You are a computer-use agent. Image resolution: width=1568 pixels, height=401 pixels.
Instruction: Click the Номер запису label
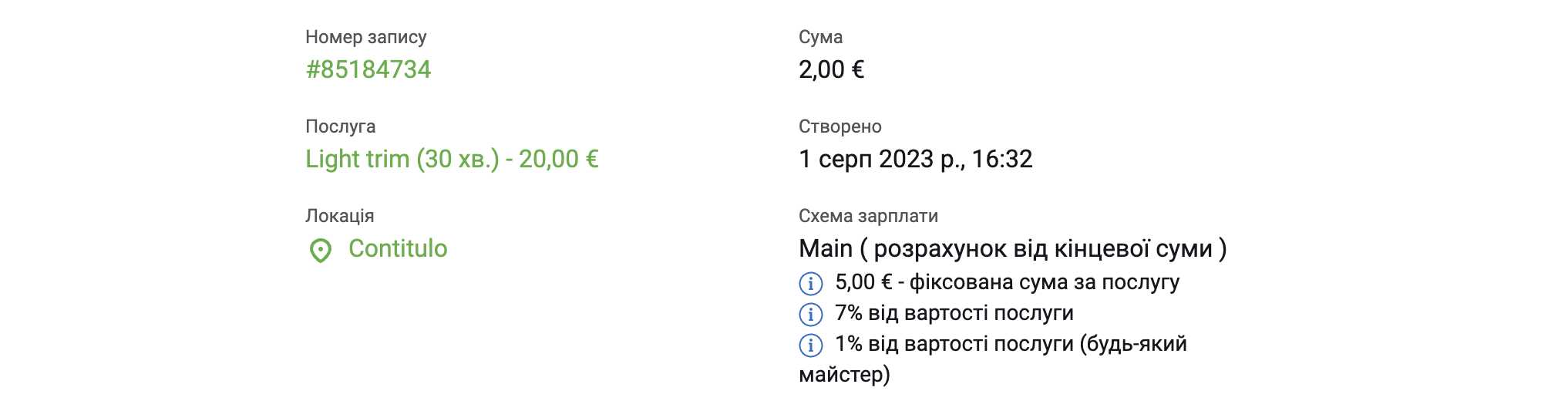coord(365,37)
